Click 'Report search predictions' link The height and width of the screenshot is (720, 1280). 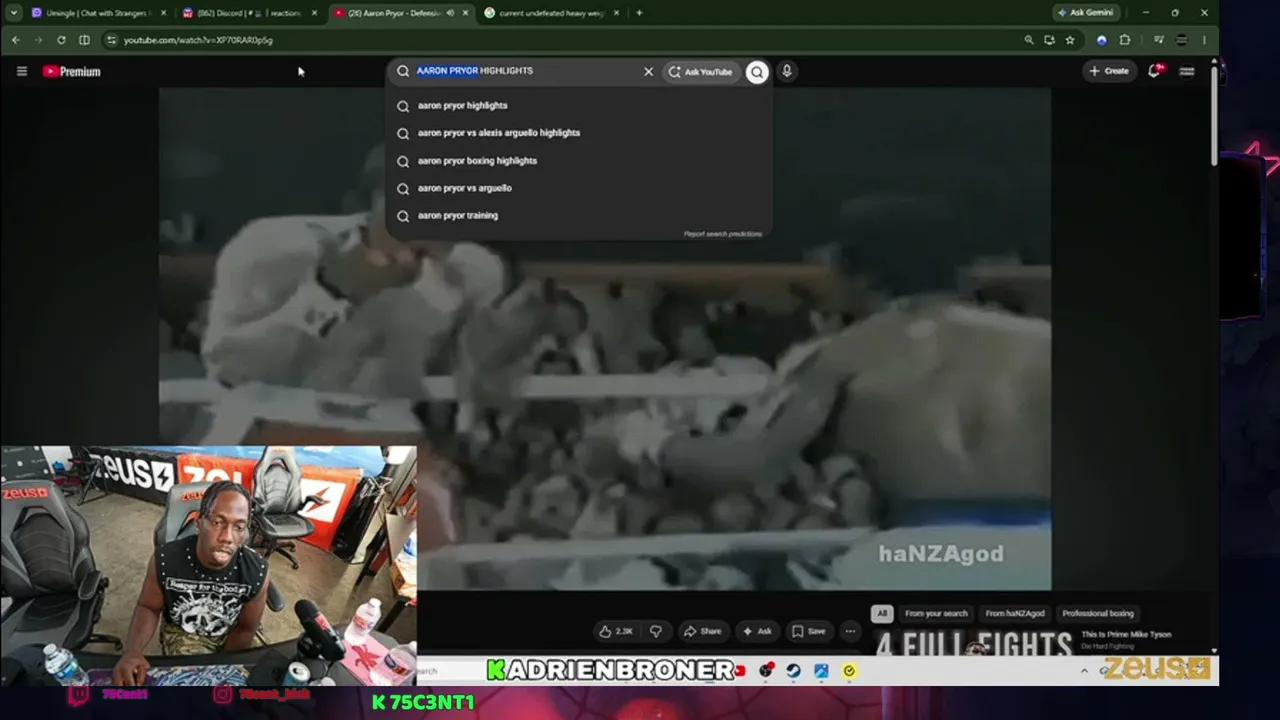[722, 234]
